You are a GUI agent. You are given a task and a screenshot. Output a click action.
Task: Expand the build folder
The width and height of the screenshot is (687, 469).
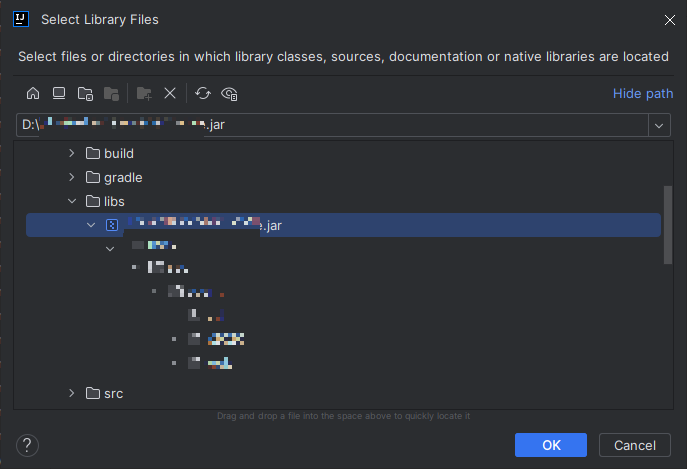pos(72,153)
